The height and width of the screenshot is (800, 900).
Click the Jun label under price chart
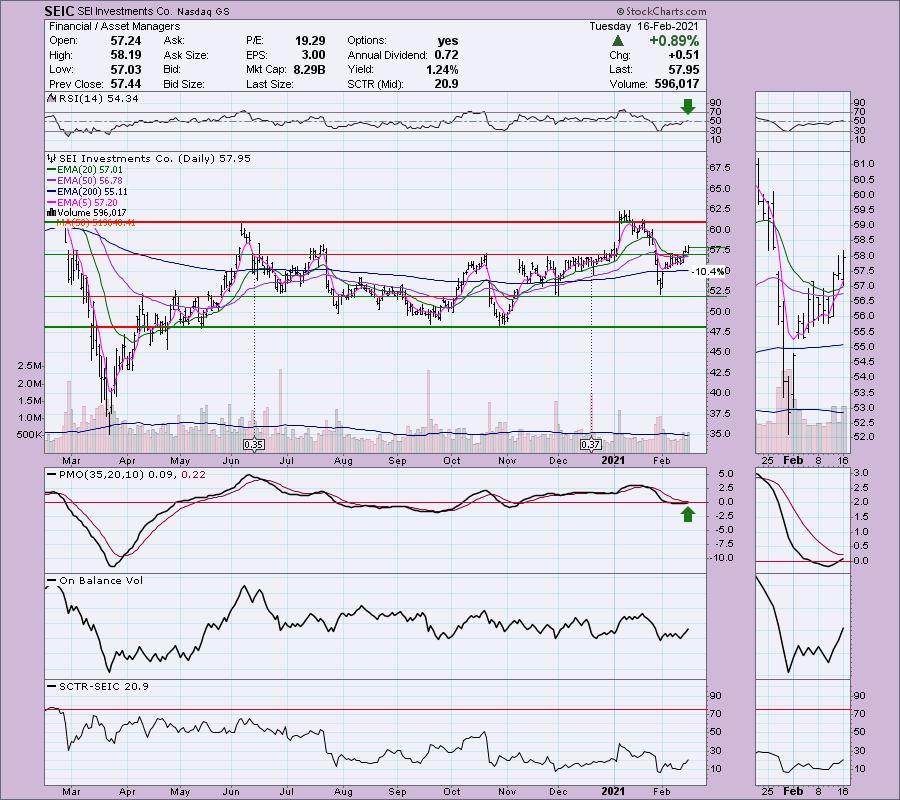(x=231, y=461)
